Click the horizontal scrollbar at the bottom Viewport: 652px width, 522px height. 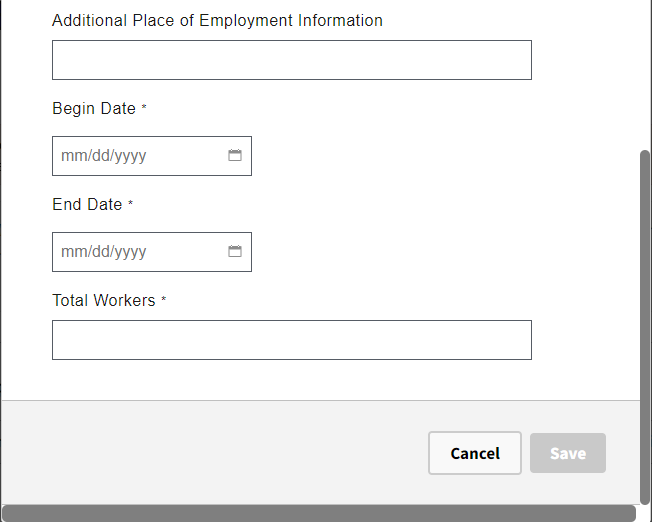(x=318, y=513)
